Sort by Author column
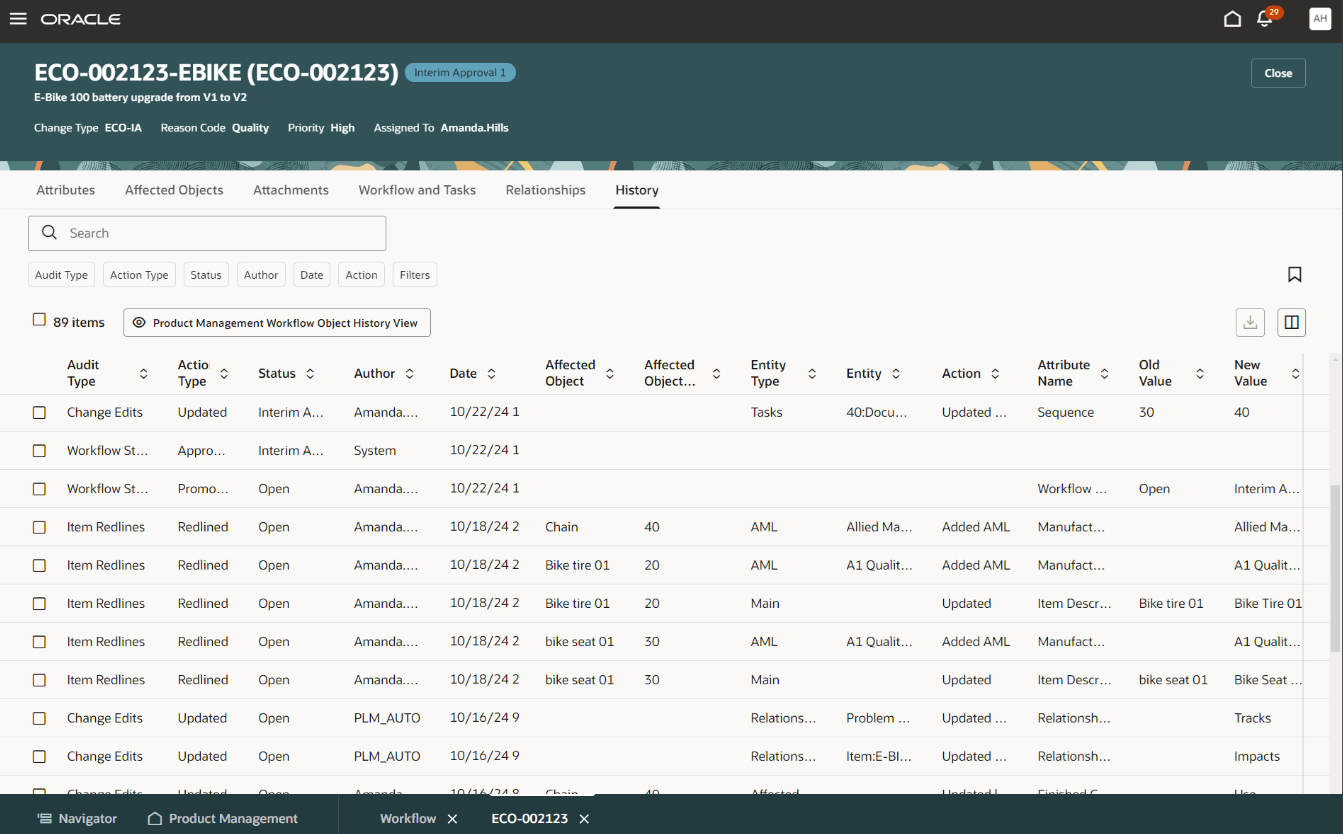The height and width of the screenshot is (834, 1343). (409, 373)
